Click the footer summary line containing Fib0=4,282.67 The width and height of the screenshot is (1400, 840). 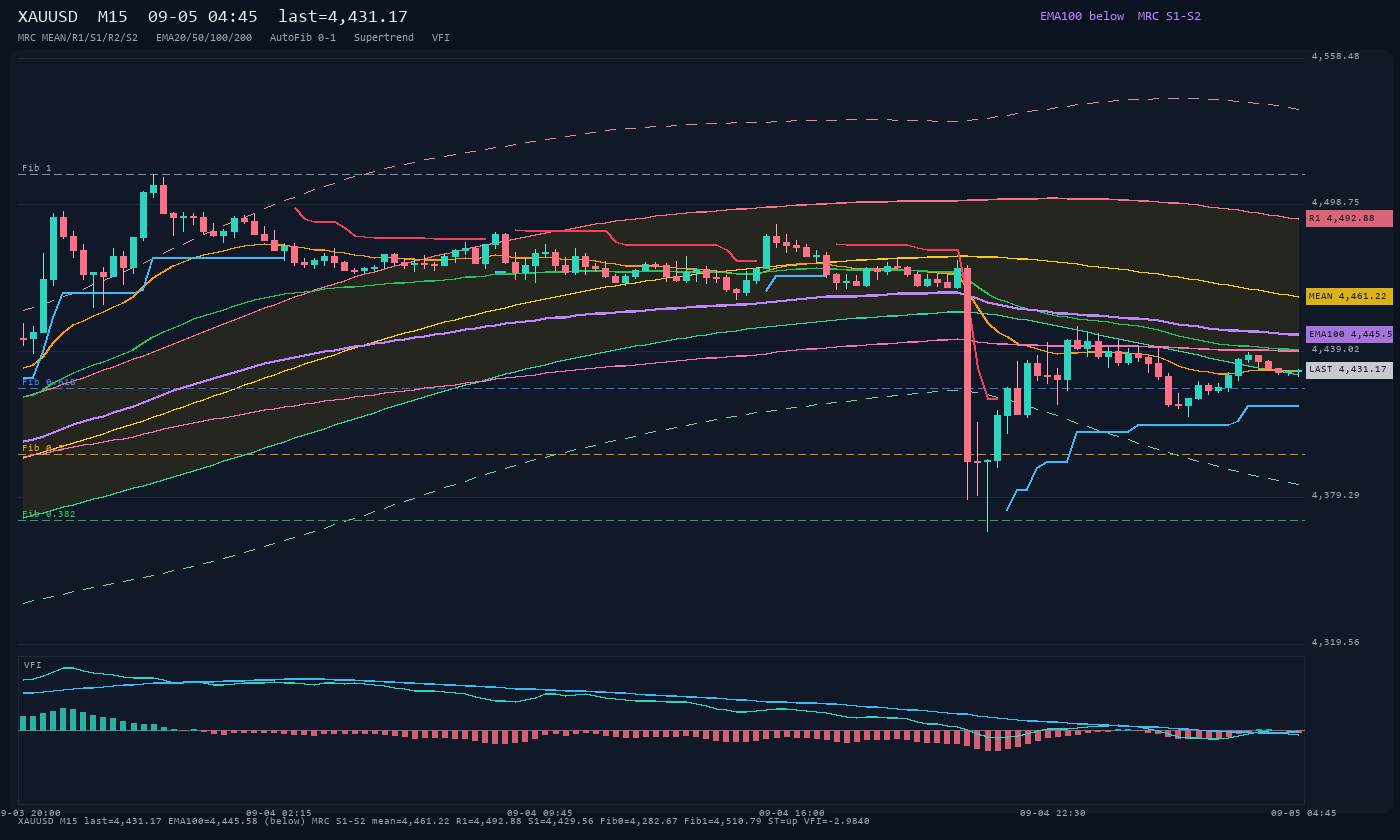(x=444, y=821)
